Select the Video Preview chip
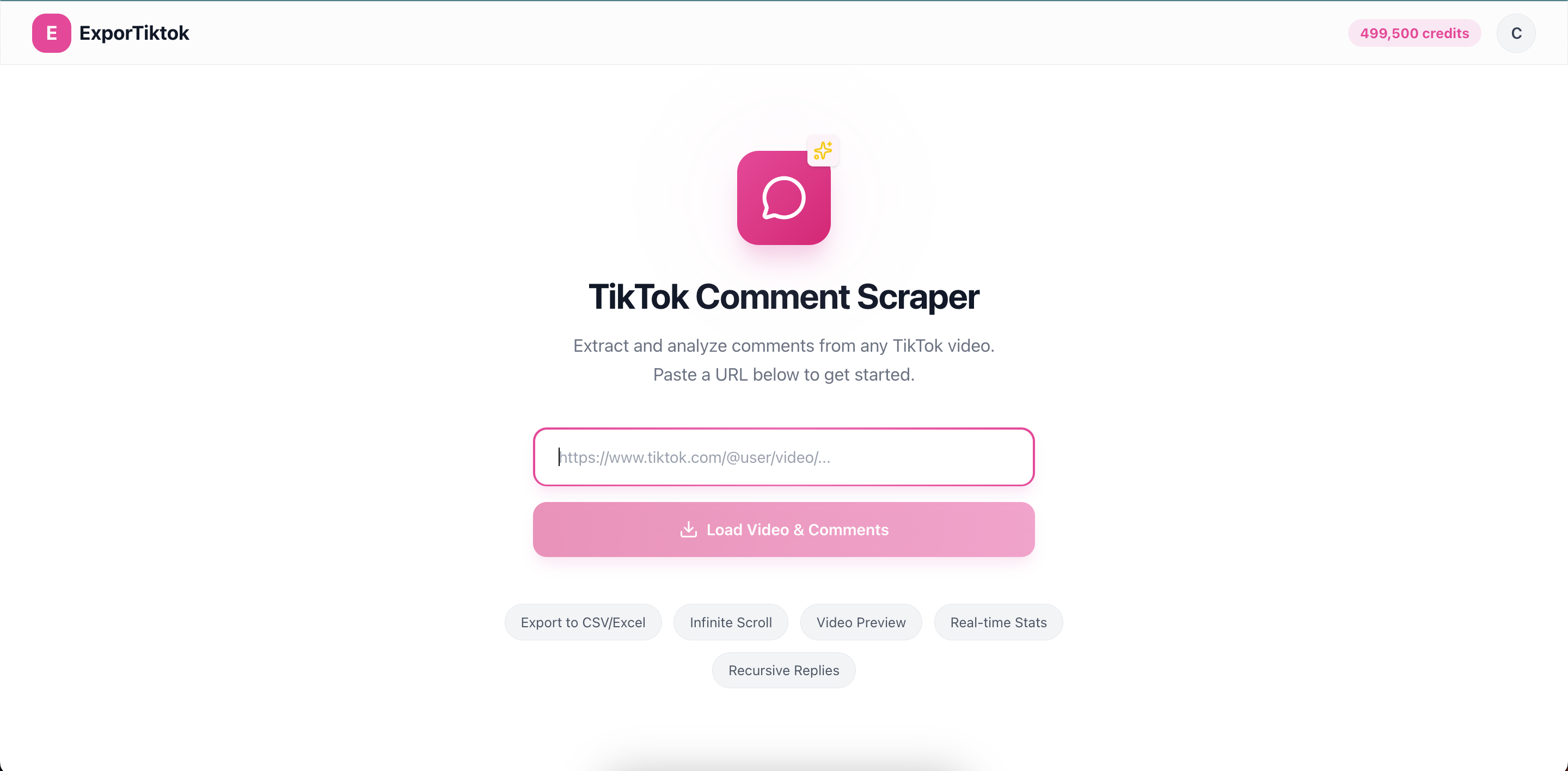 pyautogui.click(x=861, y=622)
